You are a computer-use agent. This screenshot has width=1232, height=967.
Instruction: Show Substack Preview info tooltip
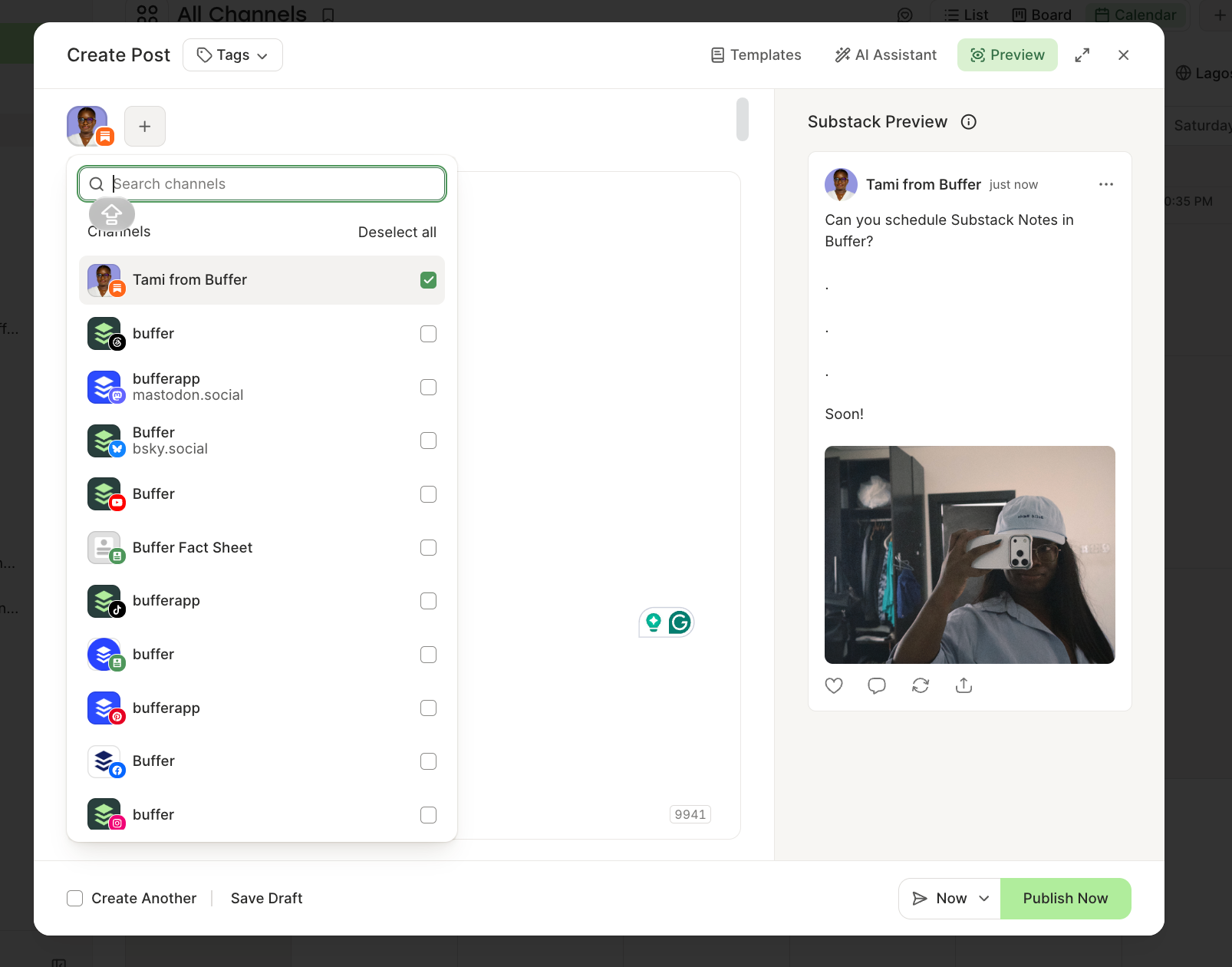(969, 122)
